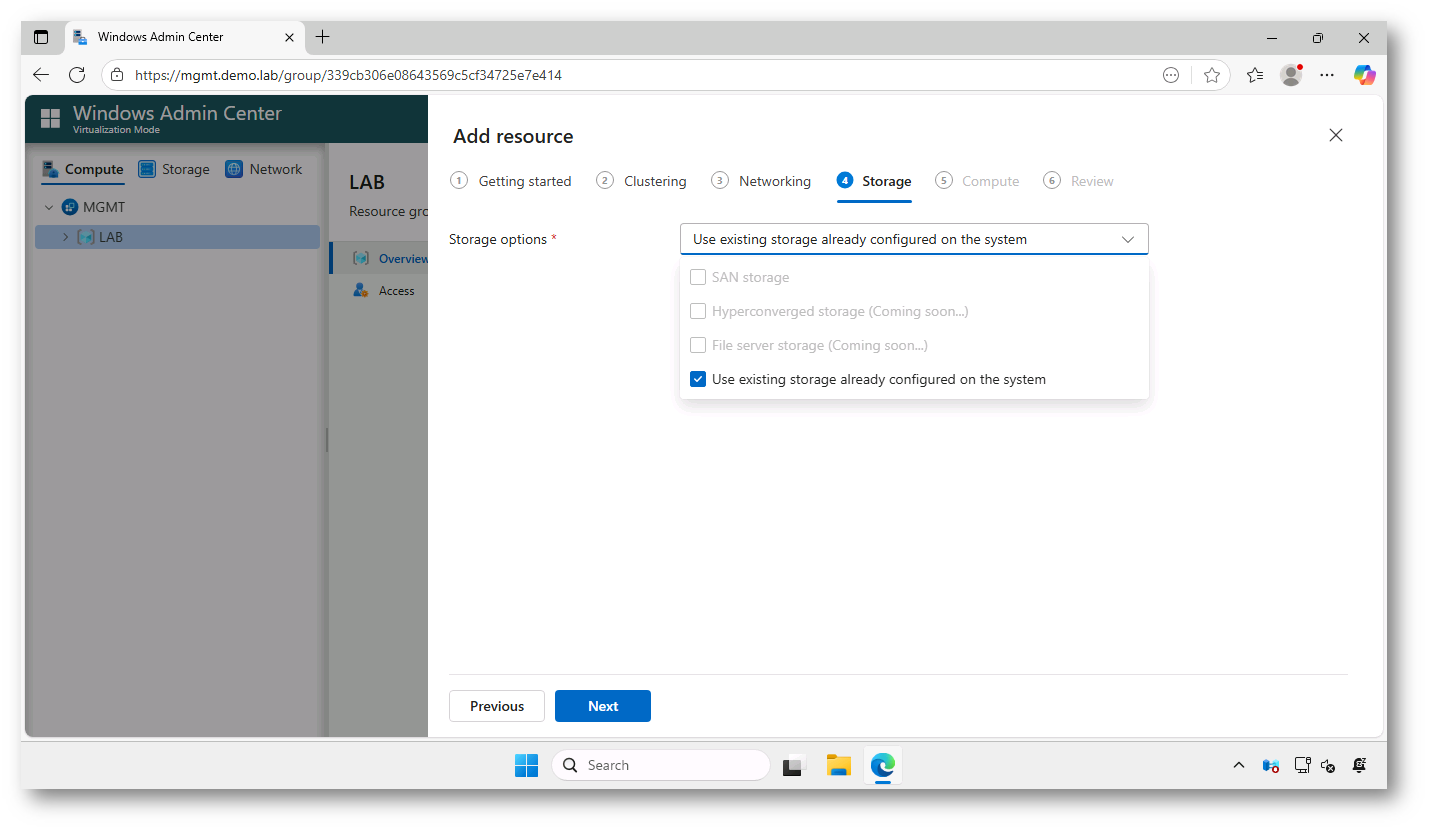Add page to favorites star icon
This screenshot has height=831, width=1429.
click(x=1212, y=75)
